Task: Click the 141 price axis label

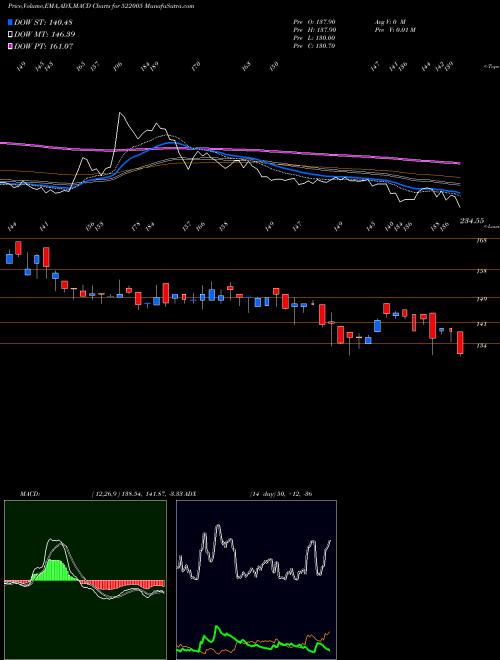Action: pyautogui.click(x=481, y=324)
